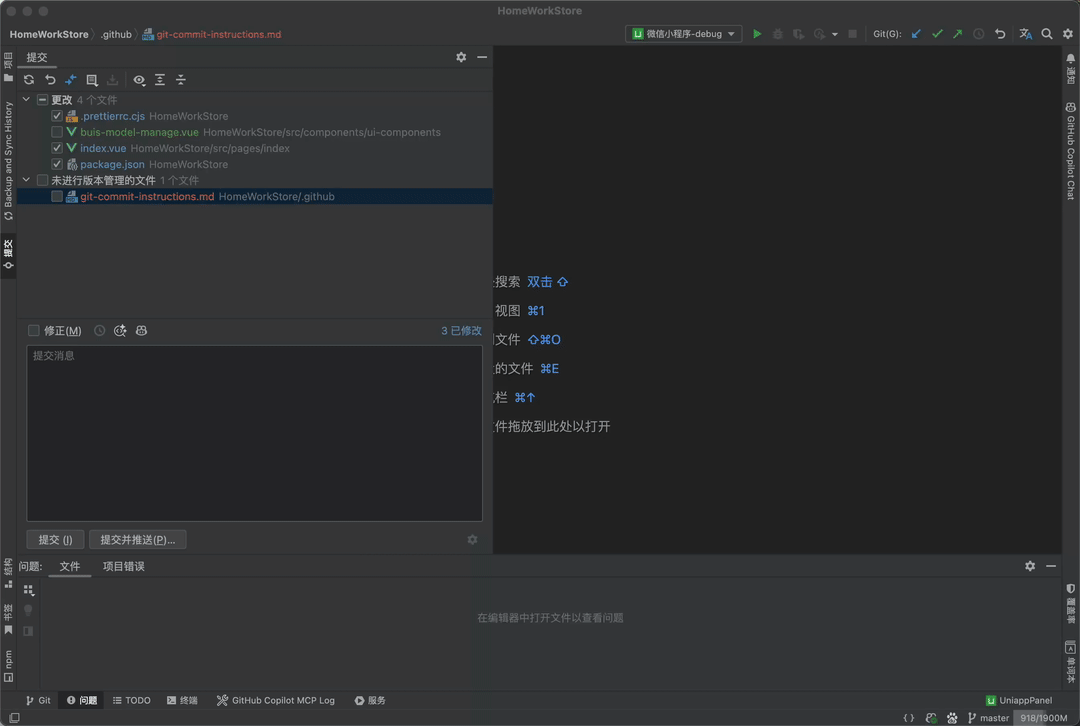
Task: Click the commit message text area
Action: tap(254, 433)
